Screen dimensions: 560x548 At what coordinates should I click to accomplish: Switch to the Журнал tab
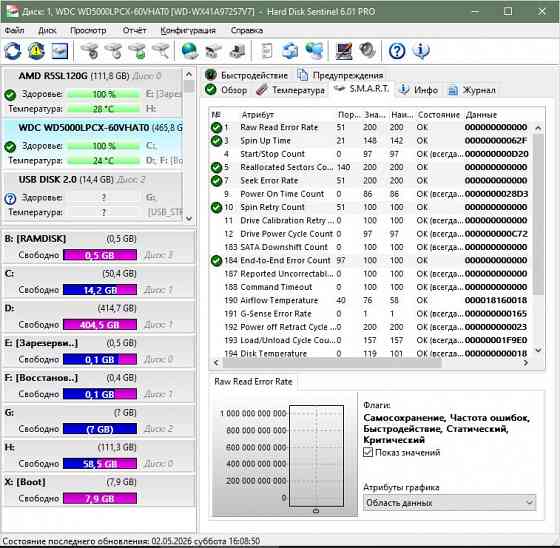click(471, 90)
